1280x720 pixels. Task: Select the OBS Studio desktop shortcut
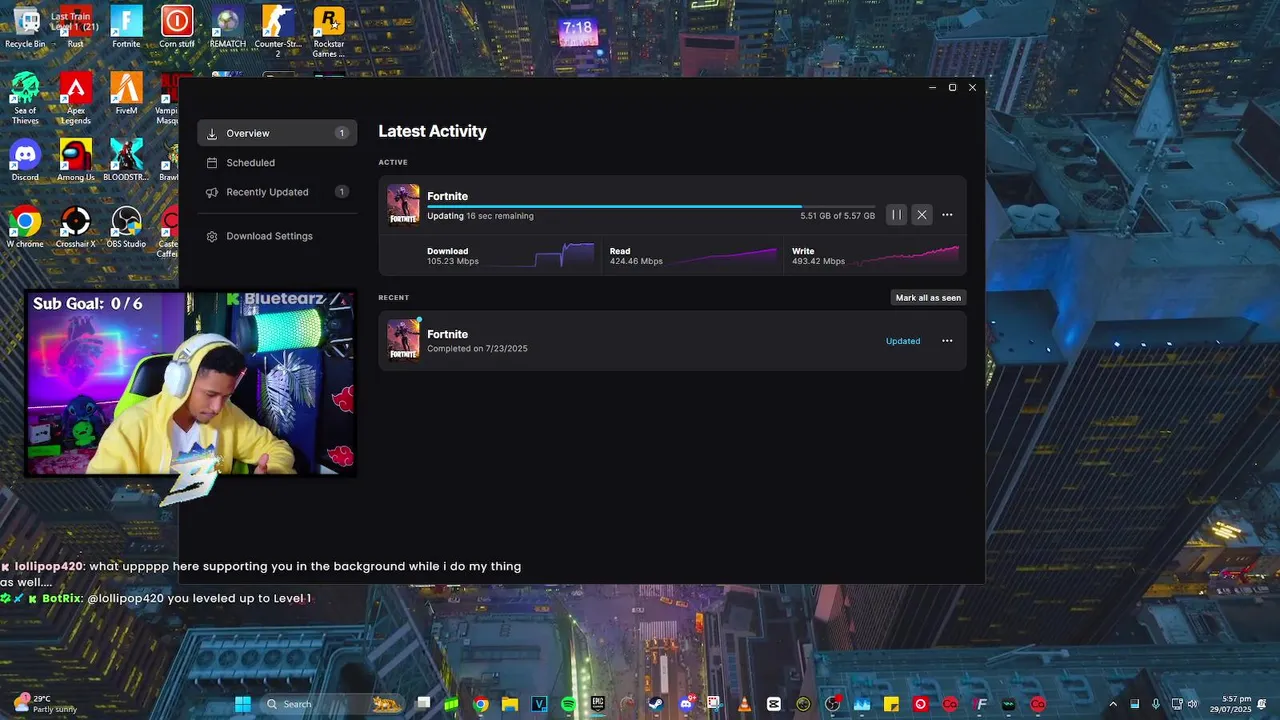(126, 226)
